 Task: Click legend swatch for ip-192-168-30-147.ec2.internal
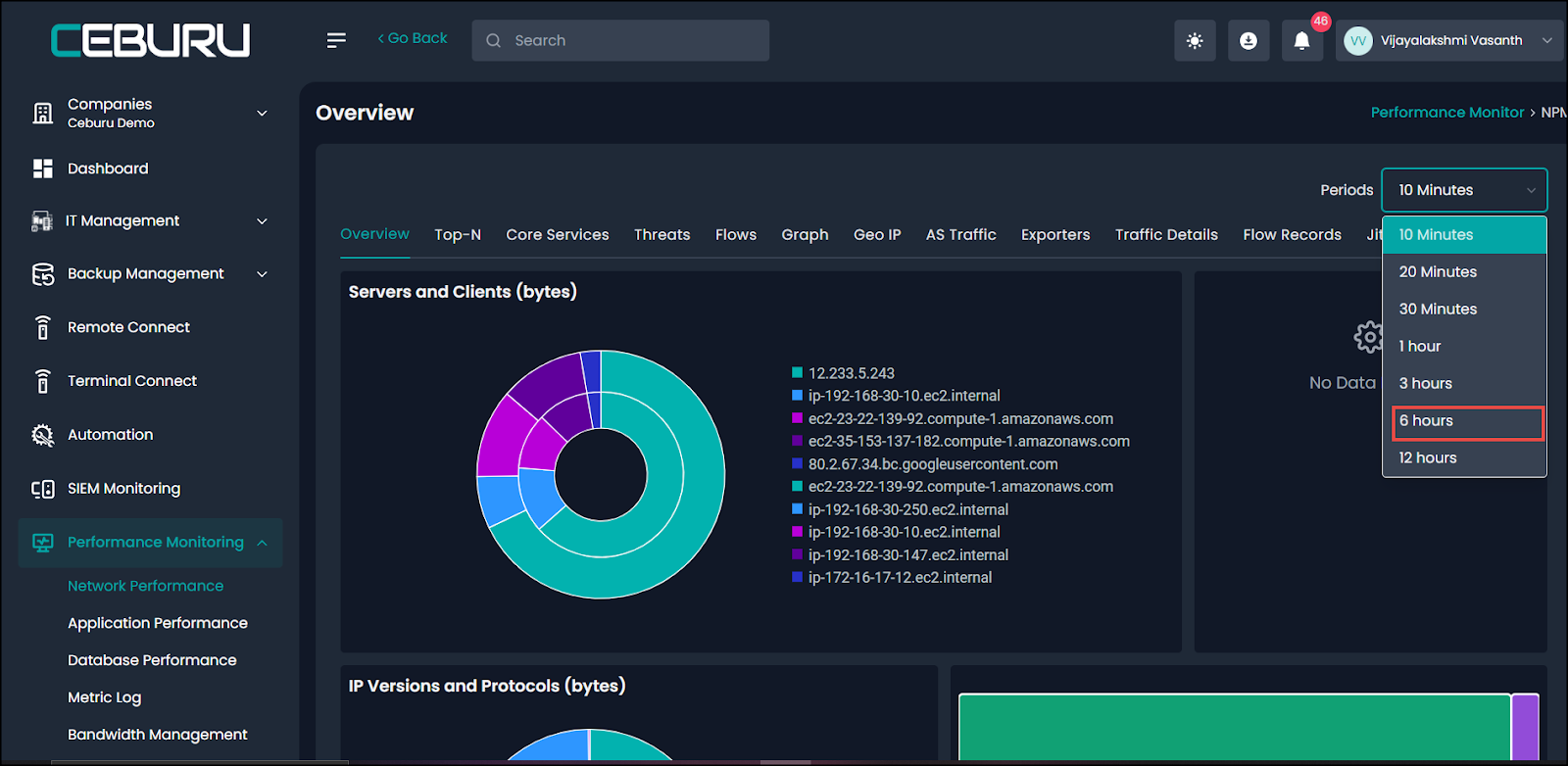(798, 555)
